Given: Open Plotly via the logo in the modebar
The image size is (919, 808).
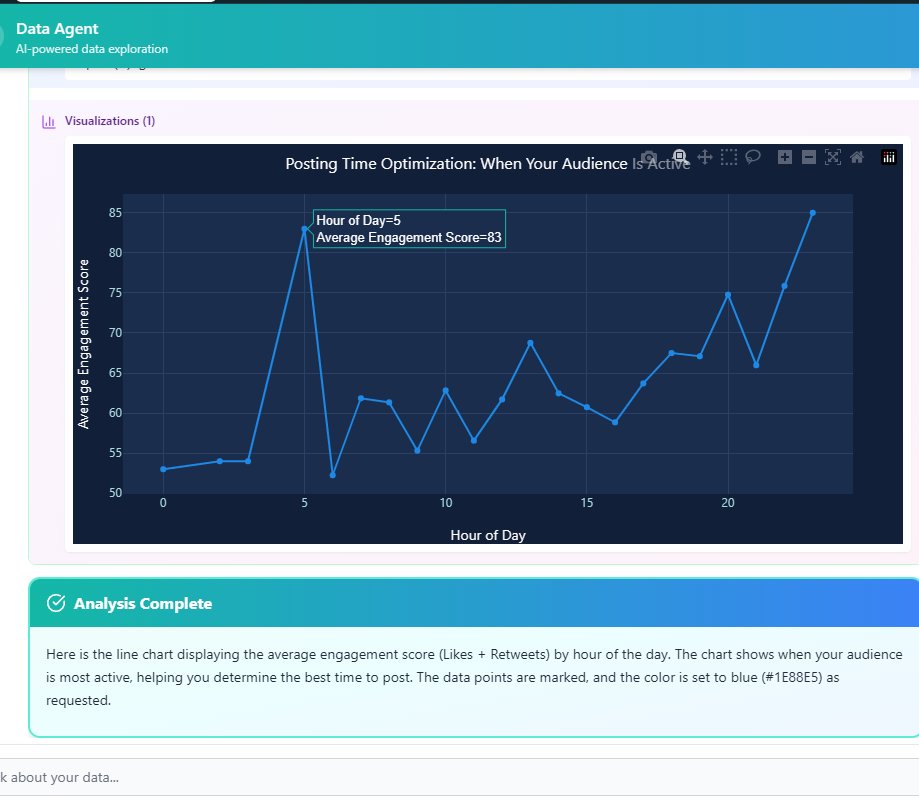Looking at the screenshot, I should tap(887, 157).
